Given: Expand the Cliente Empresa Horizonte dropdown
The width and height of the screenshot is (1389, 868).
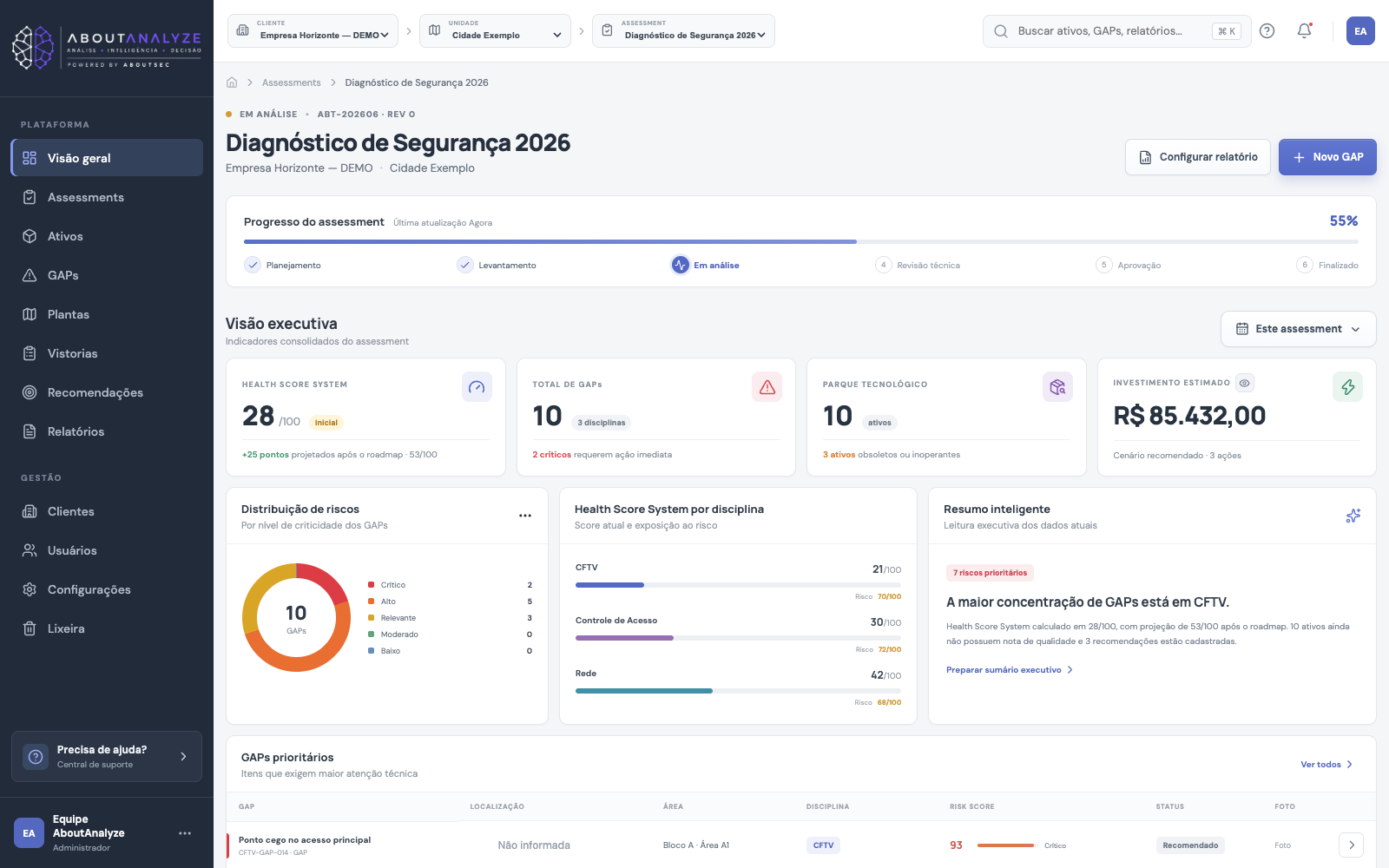Looking at the screenshot, I should 313,31.
